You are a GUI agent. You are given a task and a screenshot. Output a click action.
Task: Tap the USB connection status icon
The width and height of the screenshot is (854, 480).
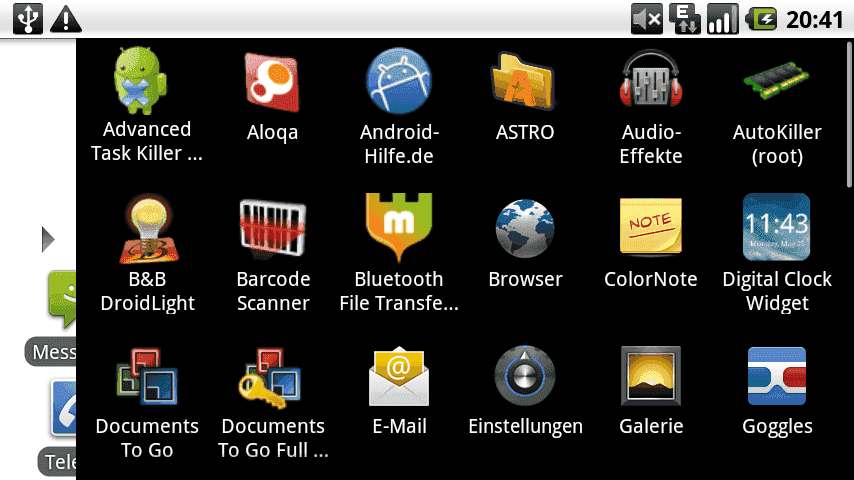28,19
